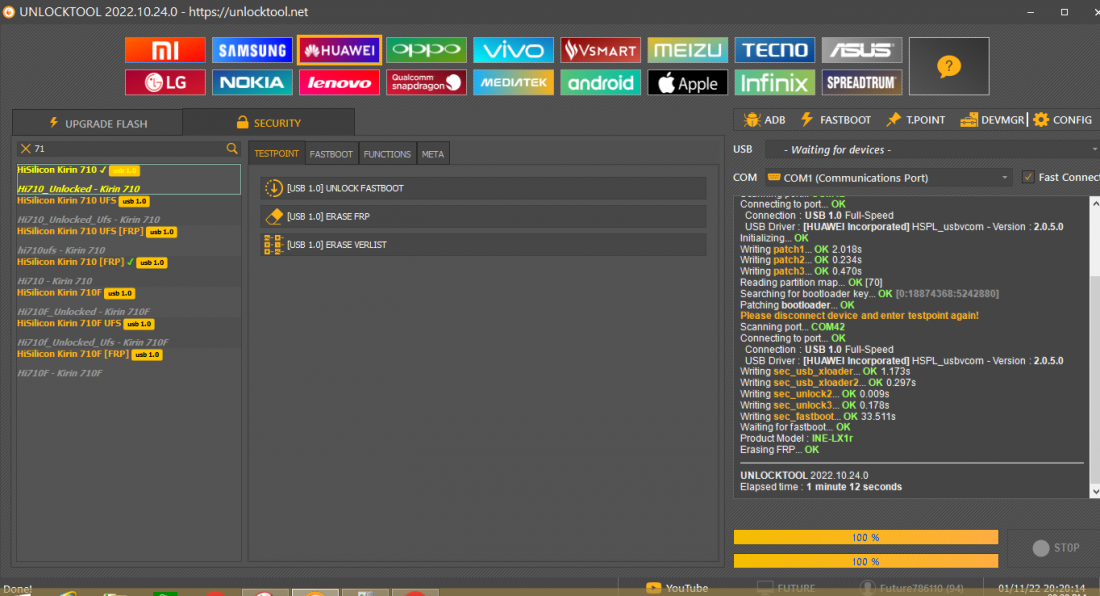Image resolution: width=1100 pixels, height=596 pixels.
Task: Select the Android brand icon
Action: [601, 83]
